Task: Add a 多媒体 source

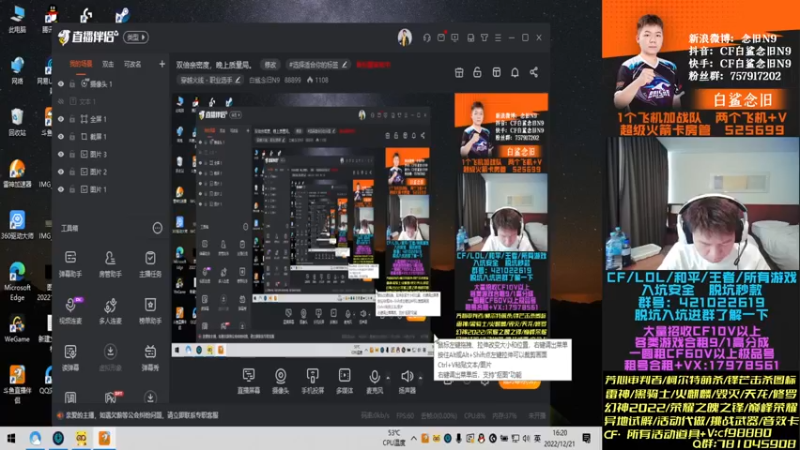Action: (x=344, y=381)
